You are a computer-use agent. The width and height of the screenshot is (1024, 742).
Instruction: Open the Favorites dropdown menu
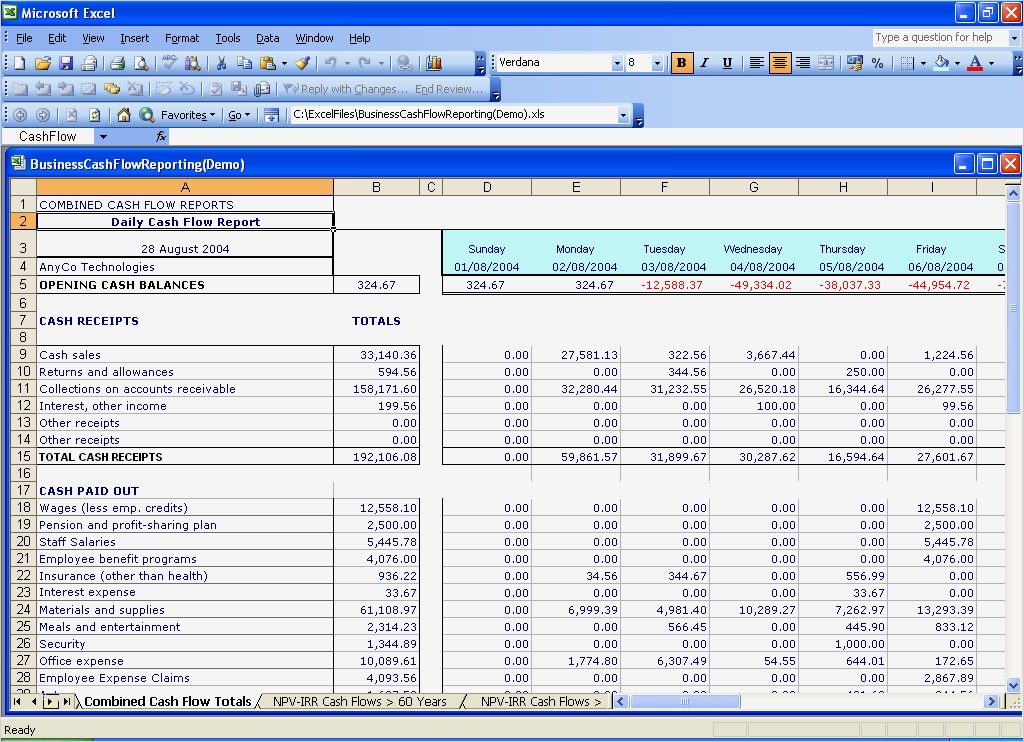pyautogui.click(x=188, y=115)
